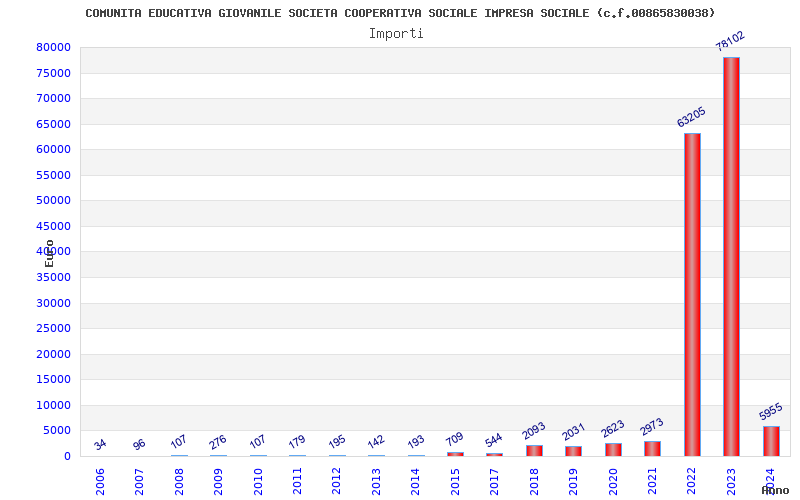Click the 2013 x-axis year label
The width and height of the screenshot is (800, 500).
376,481
